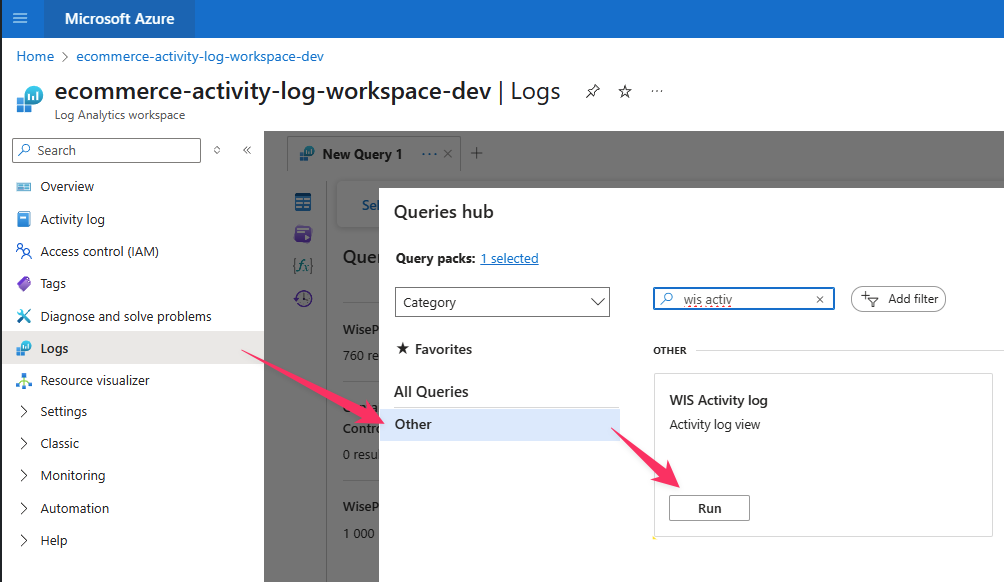Toggle sidebar expand/collapse up-down arrows
The image size is (1004, 582).
pos(217,150)
